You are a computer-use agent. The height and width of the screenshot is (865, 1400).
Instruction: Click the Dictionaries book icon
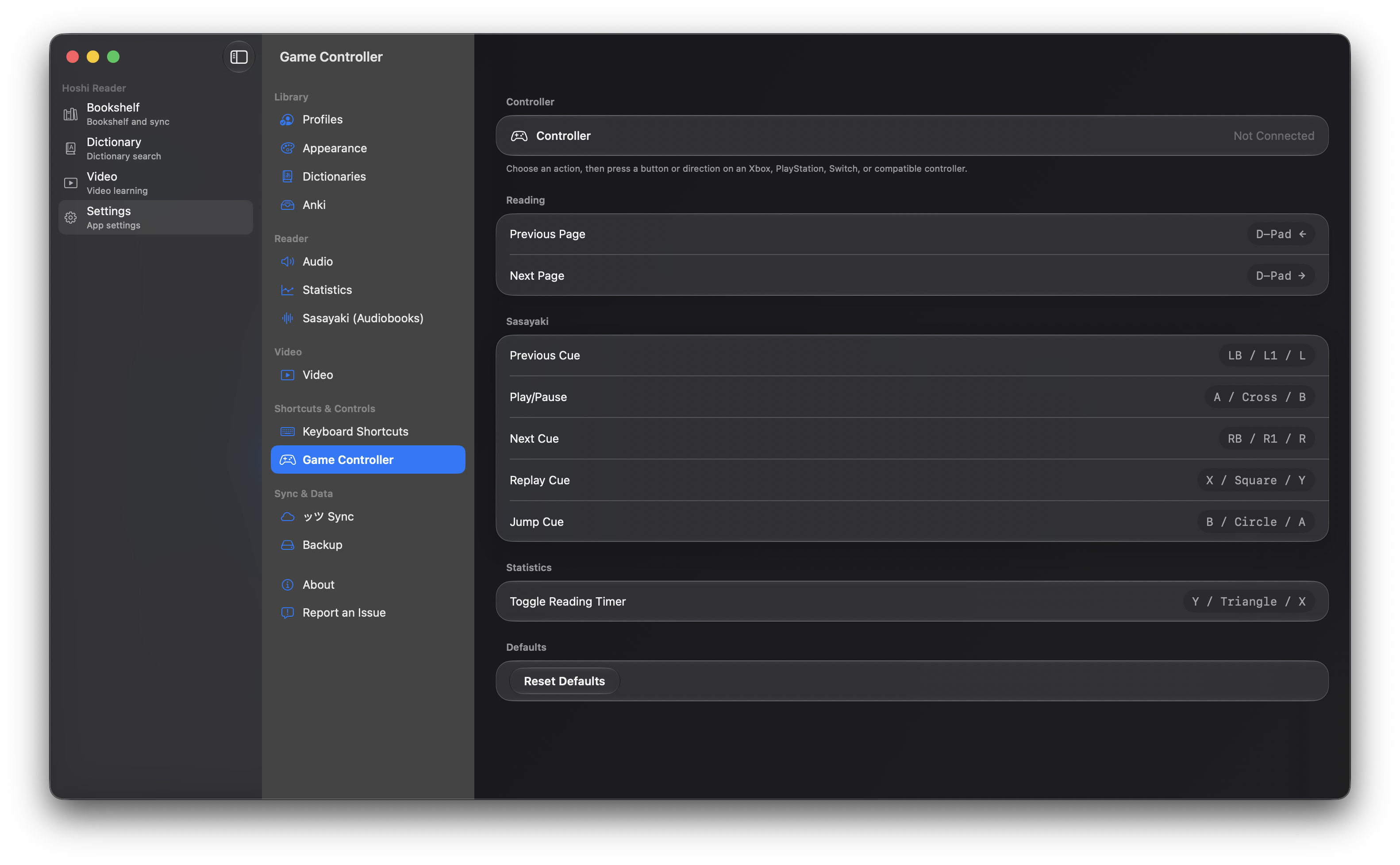coord(288,176)
